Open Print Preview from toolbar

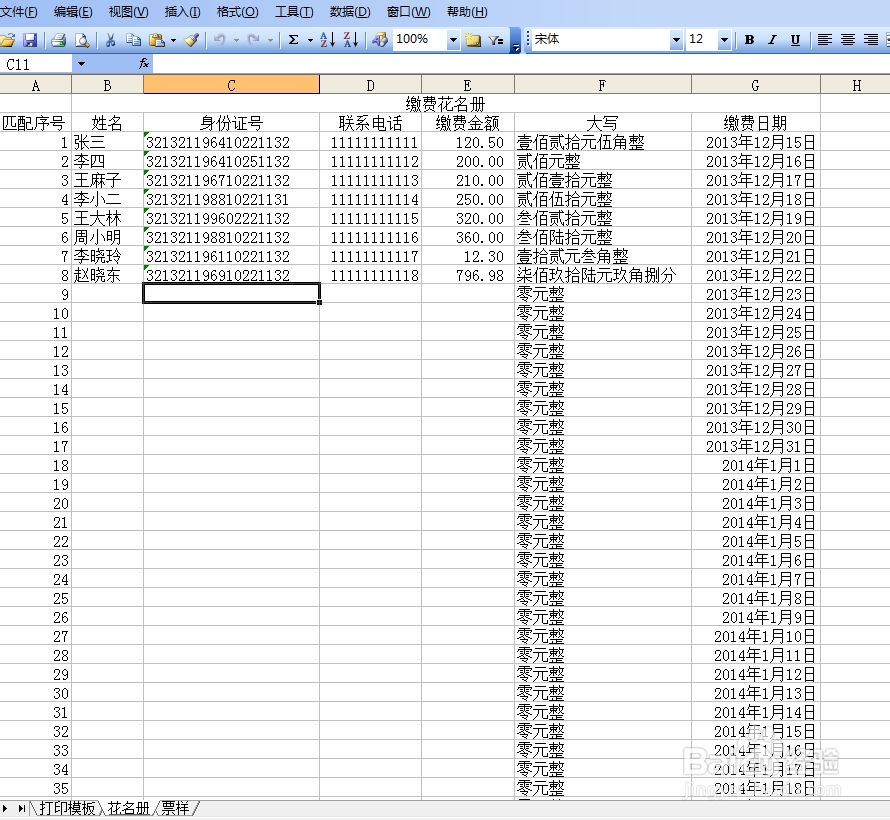tap(83, 40)
